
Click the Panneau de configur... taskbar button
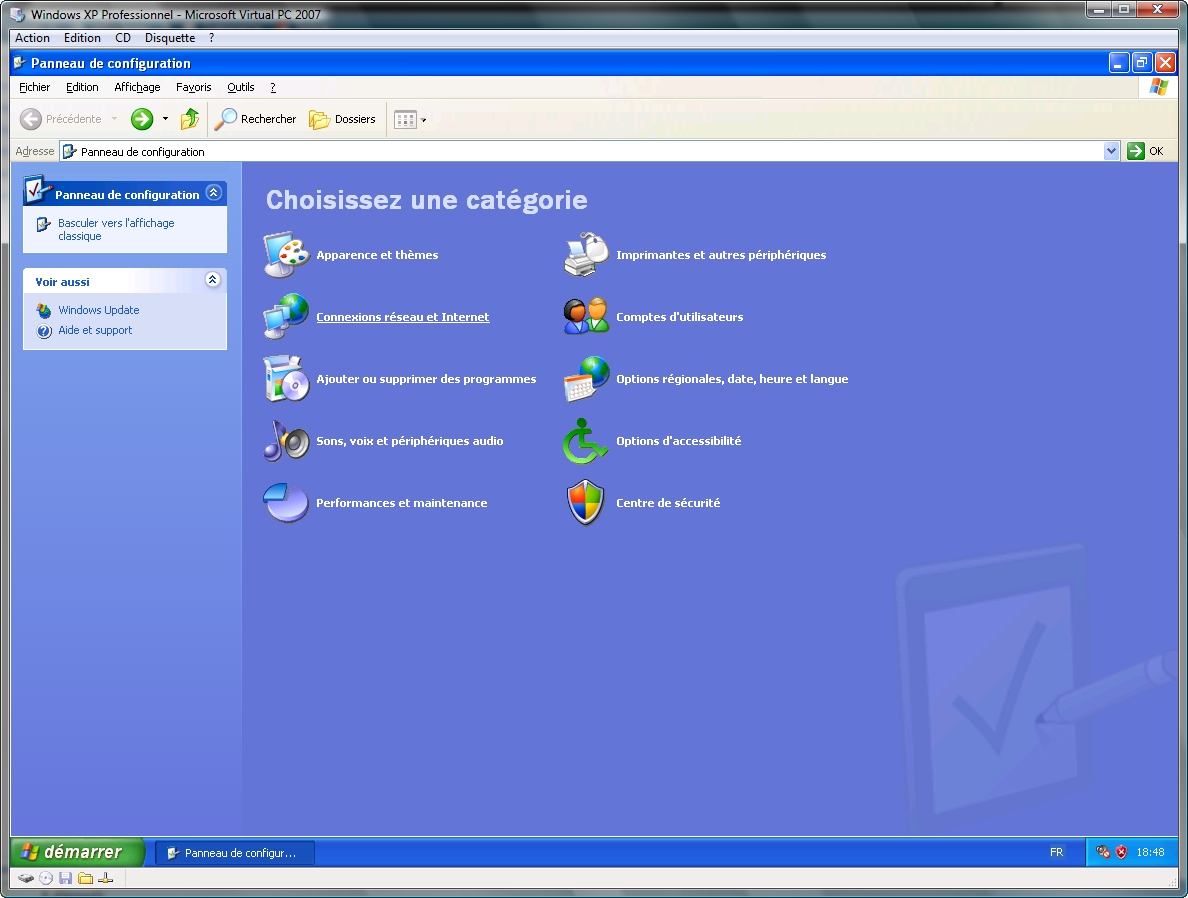pyautogui.click(x=235, y=853)
